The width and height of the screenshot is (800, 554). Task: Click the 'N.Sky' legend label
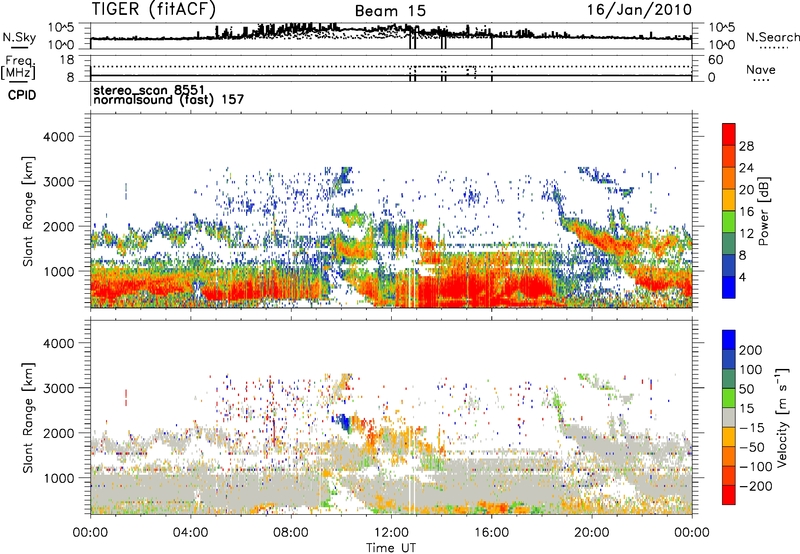(x=19, y=37)
